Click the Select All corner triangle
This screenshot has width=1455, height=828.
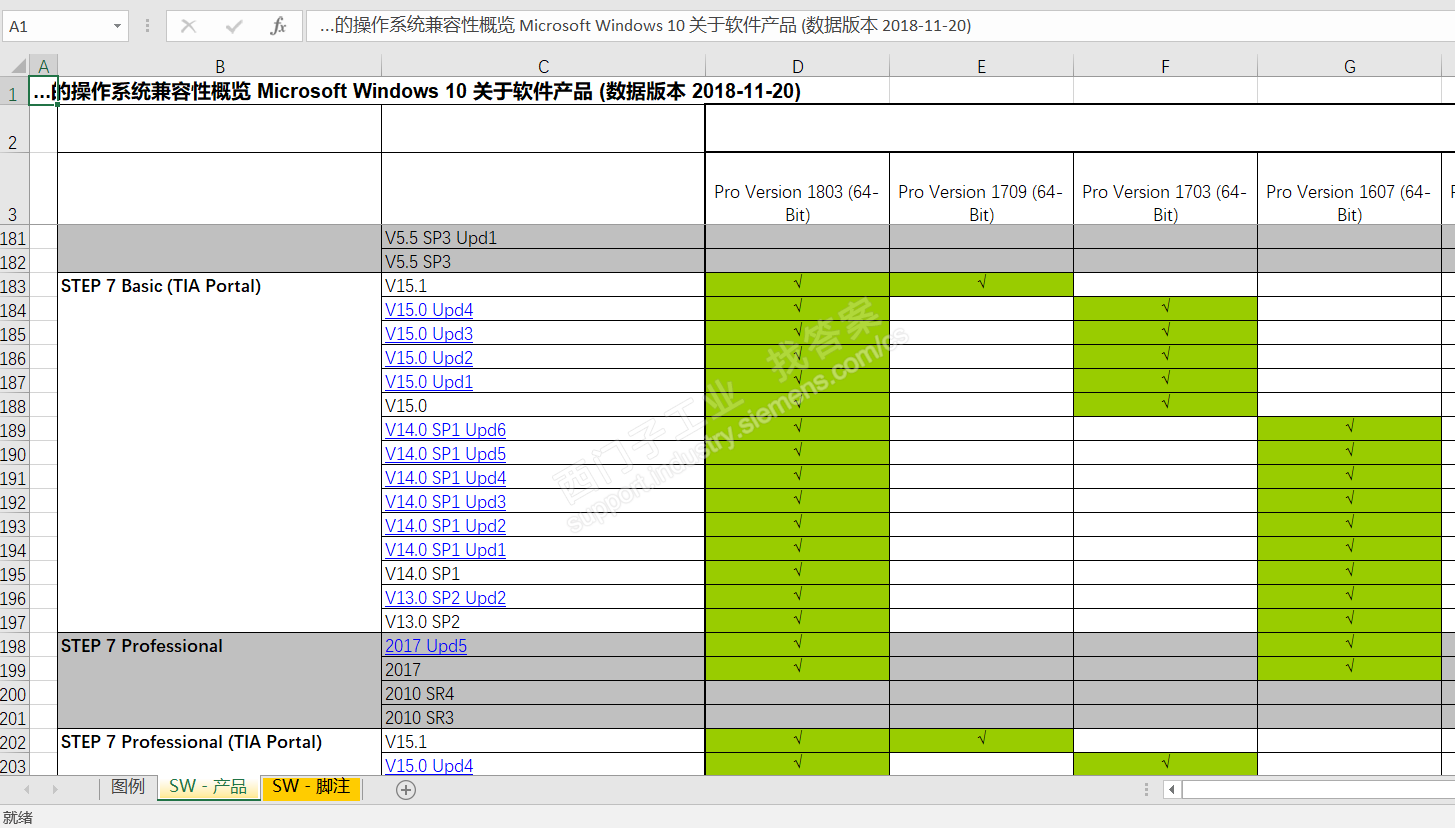point(19,66)
